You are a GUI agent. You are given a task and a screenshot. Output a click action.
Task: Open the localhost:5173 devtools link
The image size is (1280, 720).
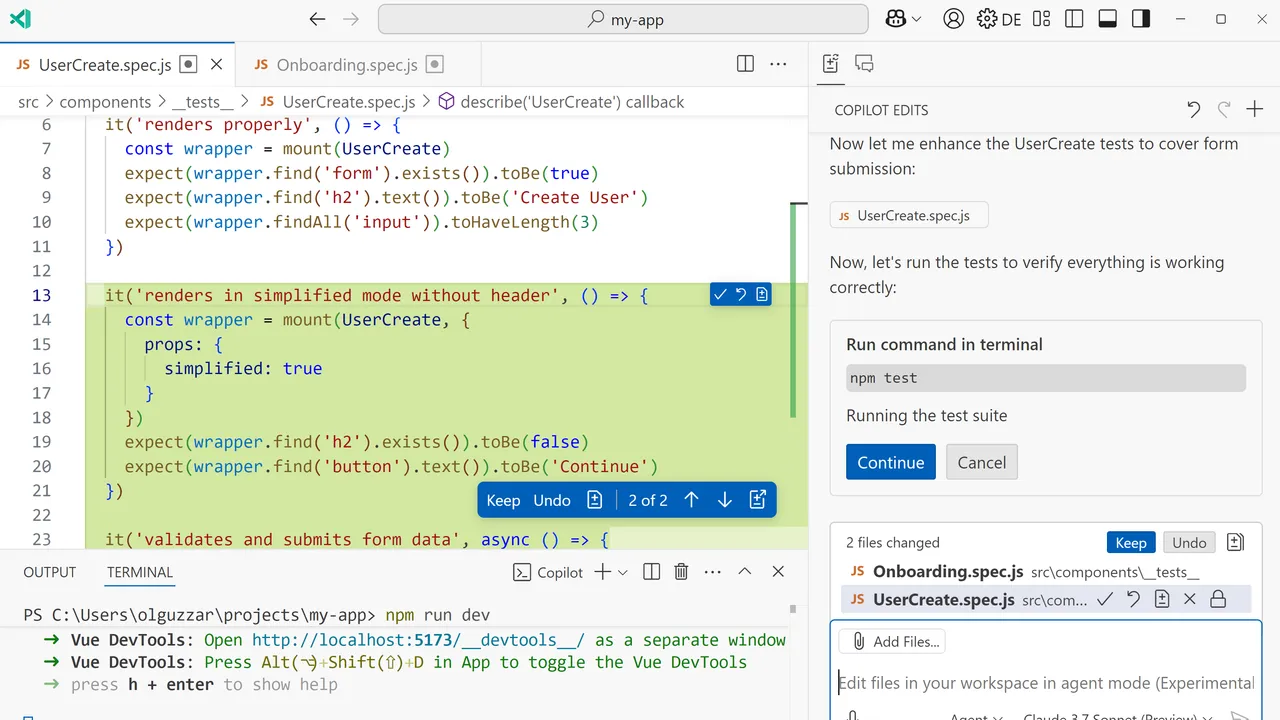coord(418,640)
